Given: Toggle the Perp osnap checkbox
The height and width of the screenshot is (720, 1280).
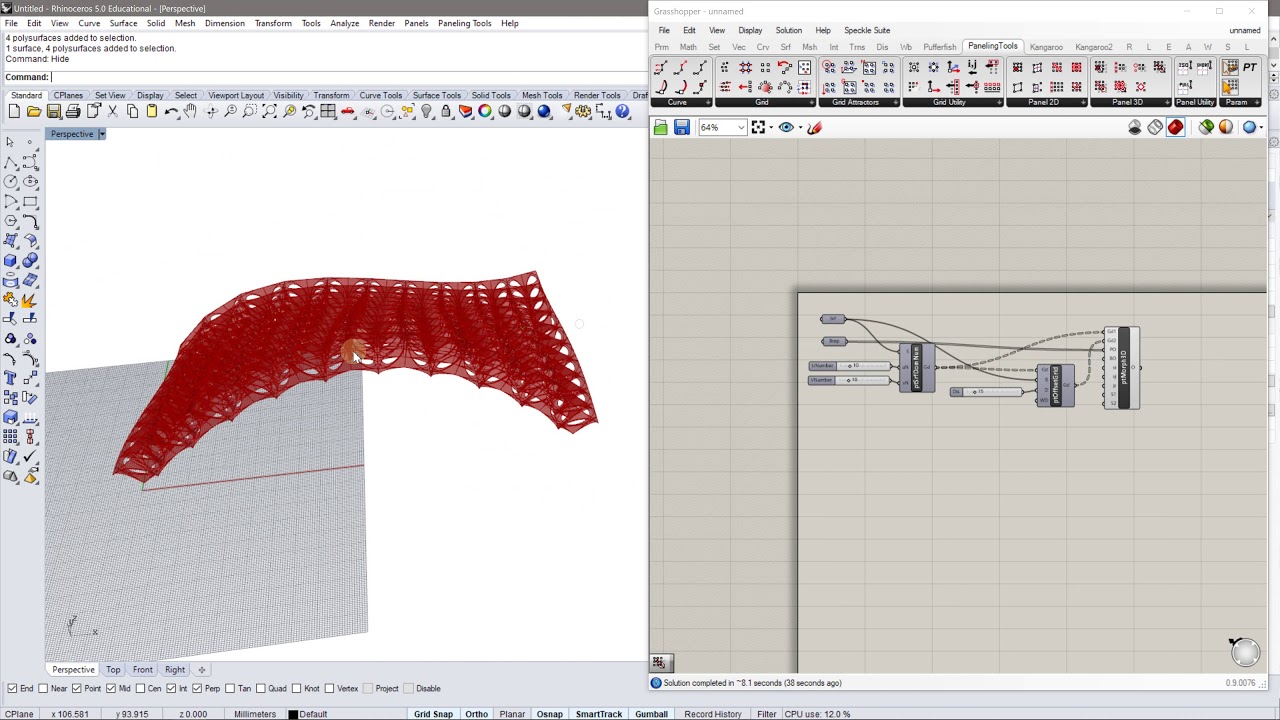Looking at the screenshot, I should (x=198, y=688).
